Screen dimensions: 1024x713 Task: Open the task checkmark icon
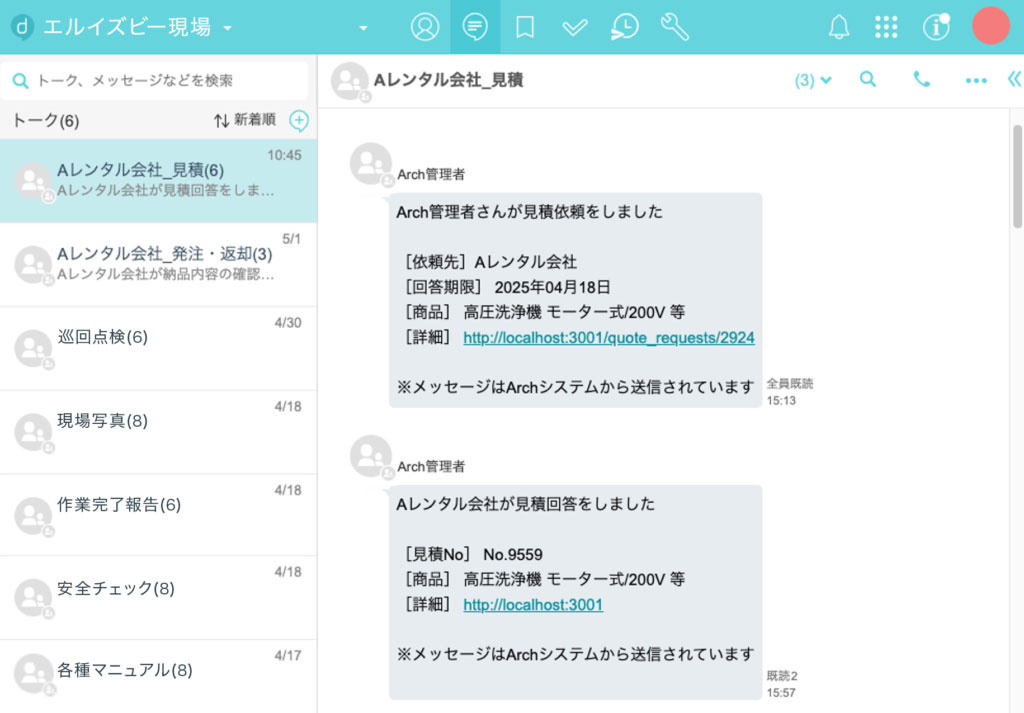coord(574,27)
